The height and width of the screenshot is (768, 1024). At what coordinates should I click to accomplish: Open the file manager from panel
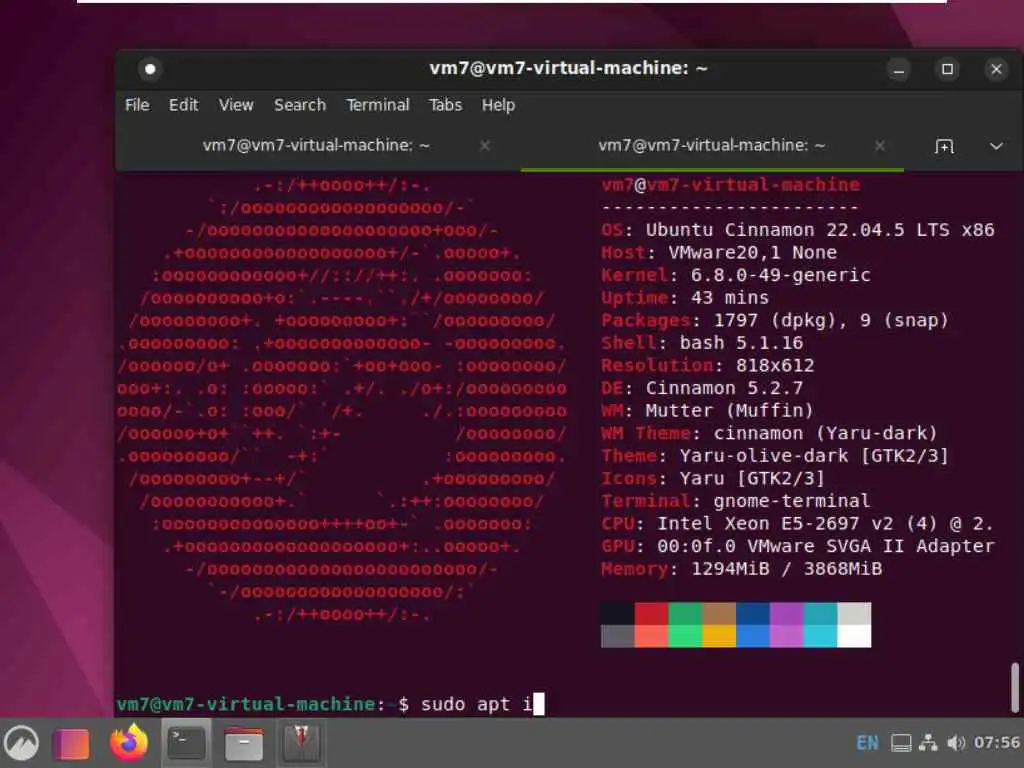(x=244, y=744)
